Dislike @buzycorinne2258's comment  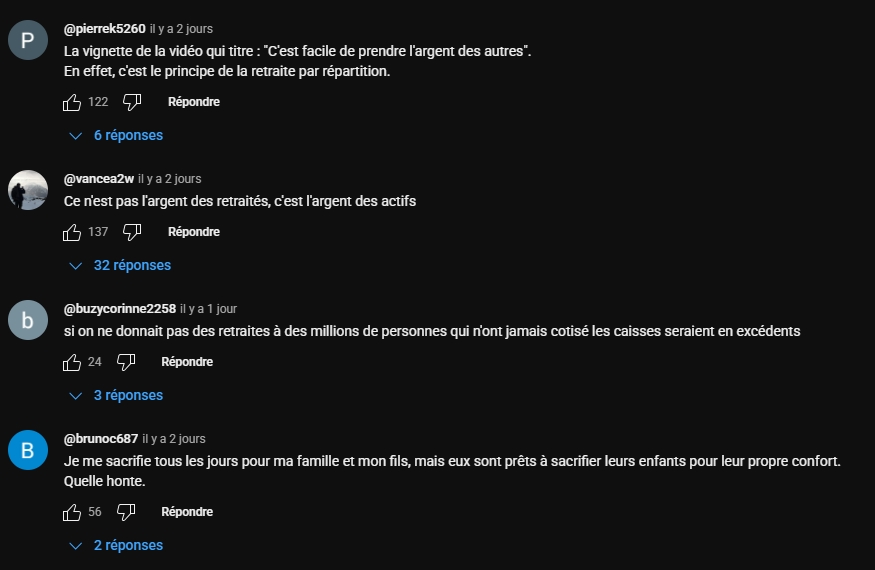point(126,362)
